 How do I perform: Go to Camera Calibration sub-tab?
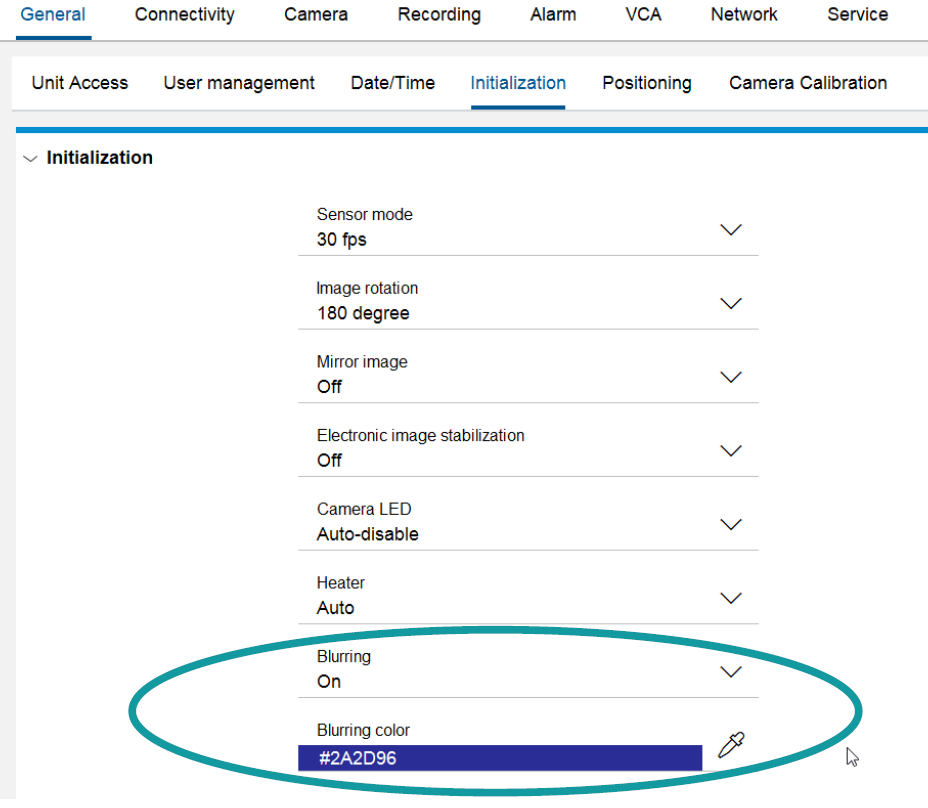[808, 83]
